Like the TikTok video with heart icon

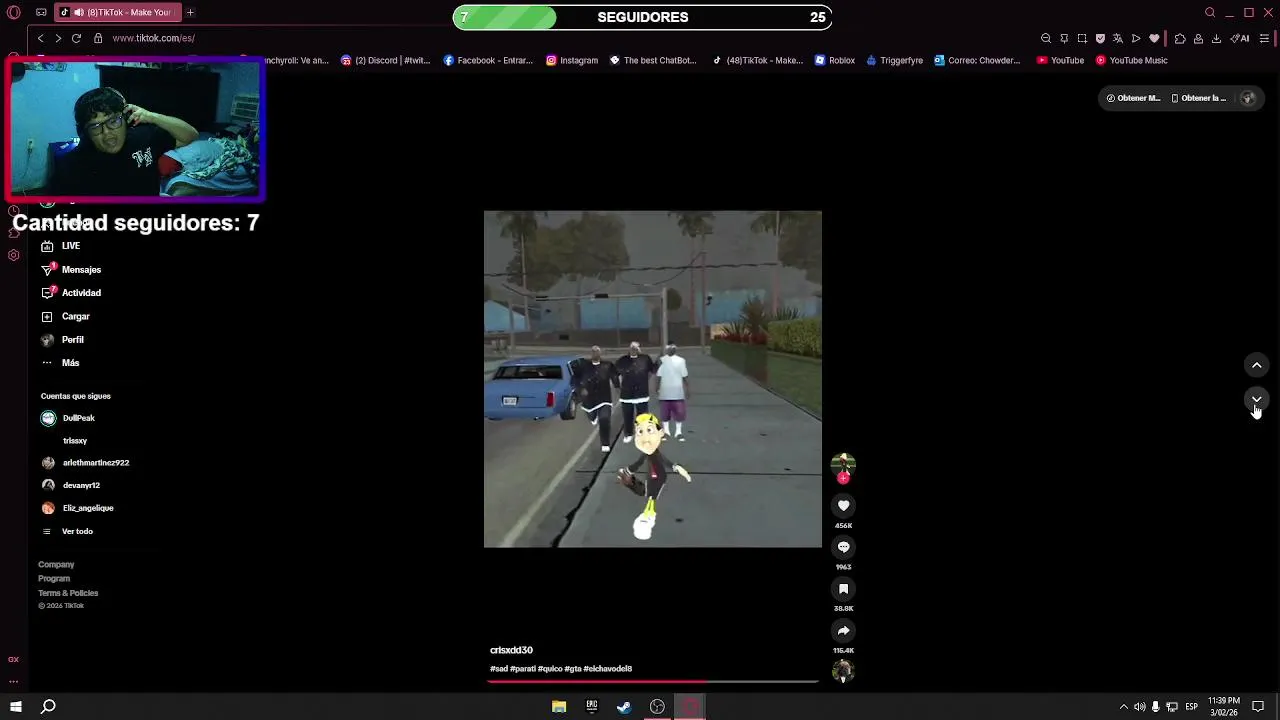pos(843,506)
